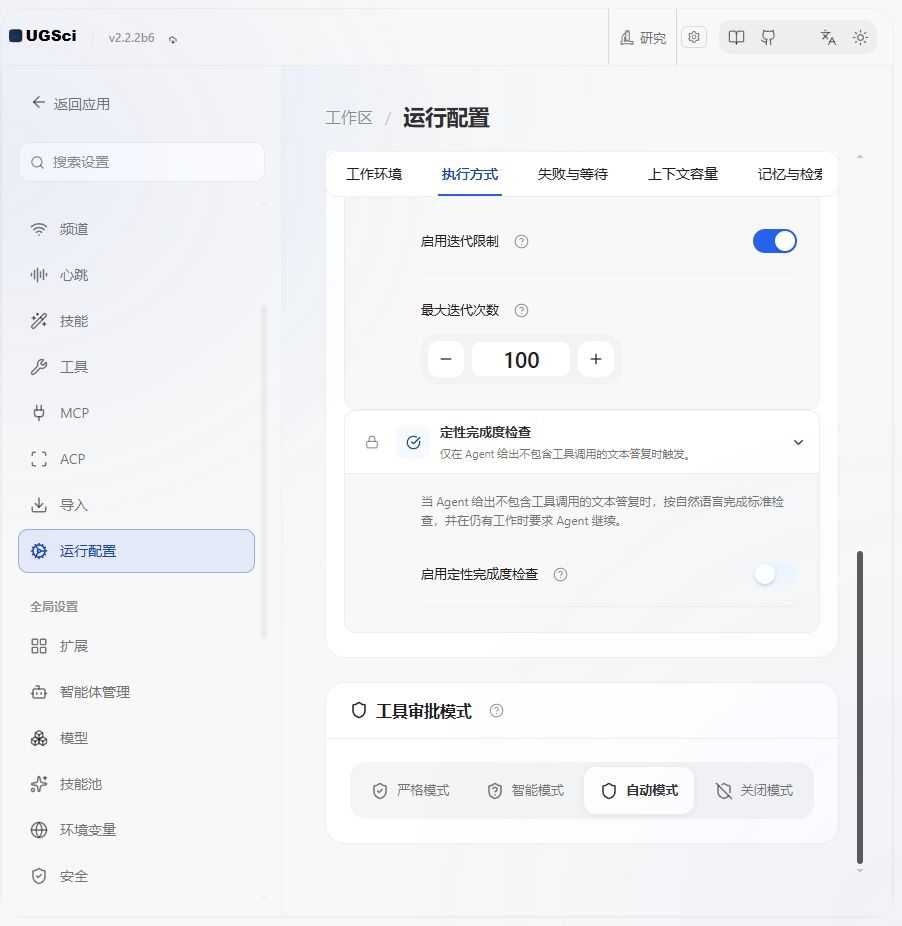Collapse 定性完成度检查 section chevron
The height and width of the screenshot is (926, 902).
(798, 442)
